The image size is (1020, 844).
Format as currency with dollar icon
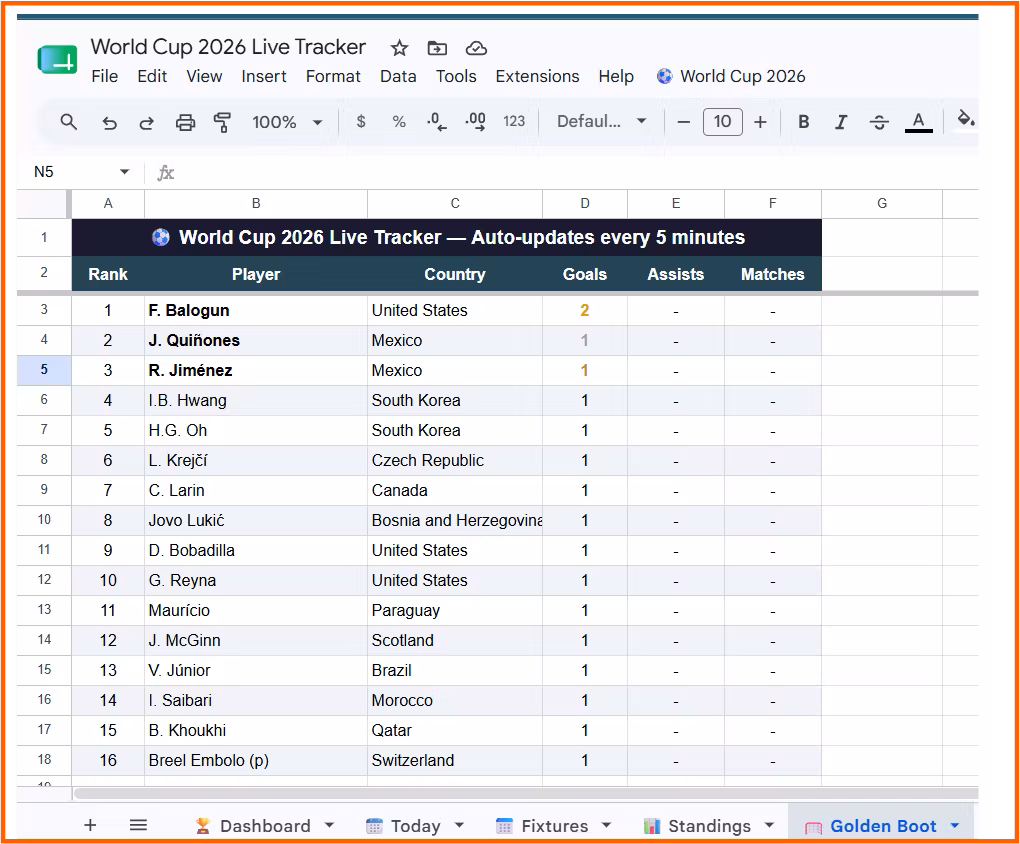tap(361, 122)
